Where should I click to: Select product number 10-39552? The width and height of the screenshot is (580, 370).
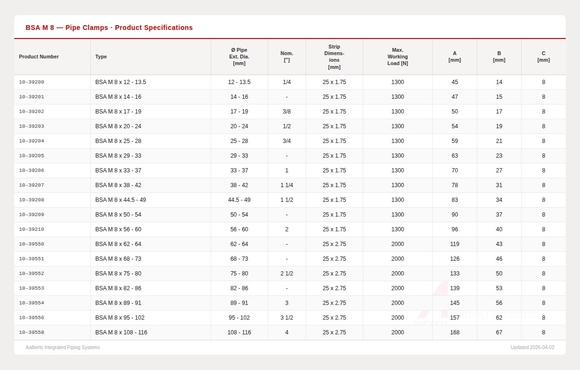[x=31, y=273]
